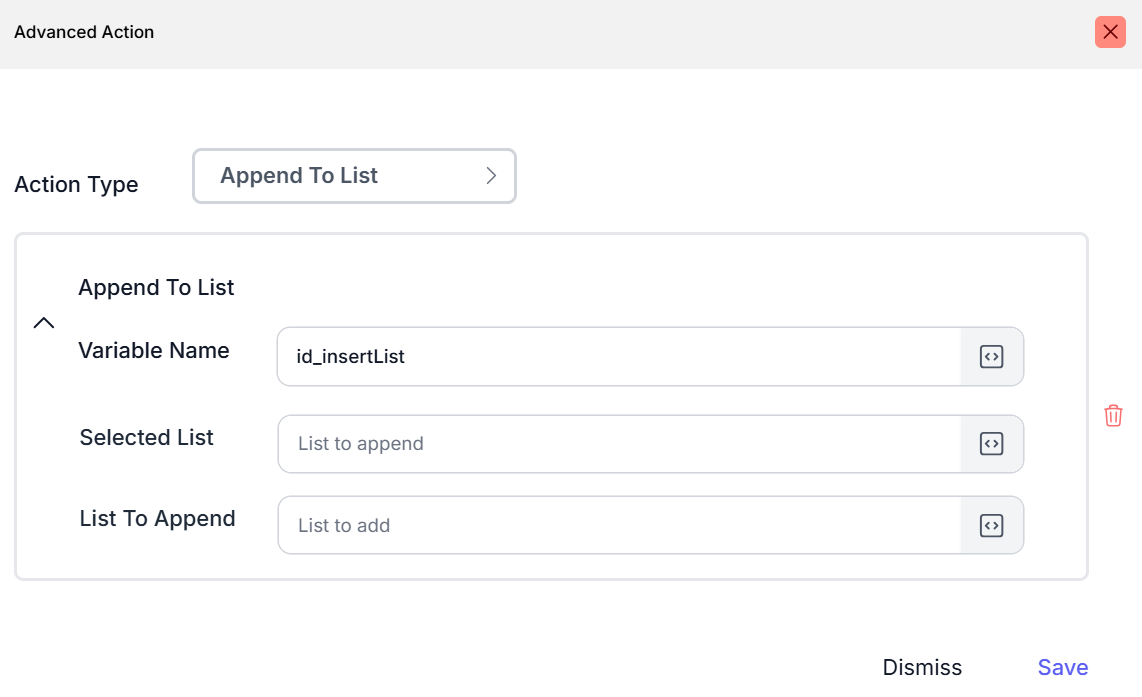
Task: Open code editor for Variable Name field
Action: pos(991,356)
